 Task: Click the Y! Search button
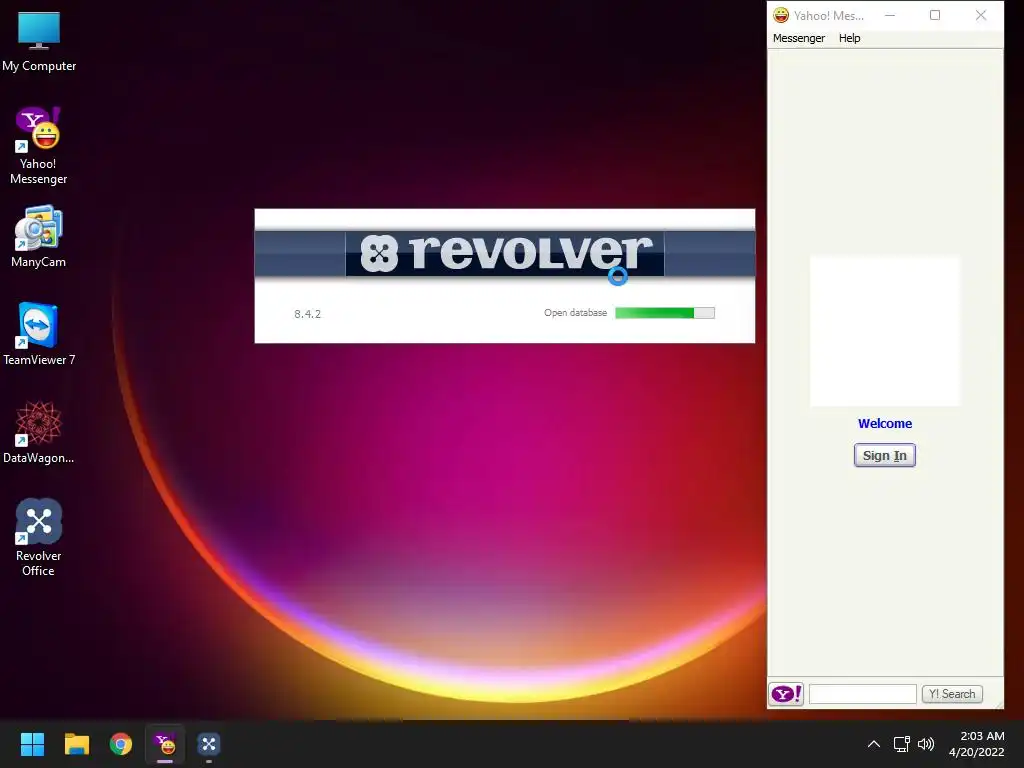tap(952, 694)
